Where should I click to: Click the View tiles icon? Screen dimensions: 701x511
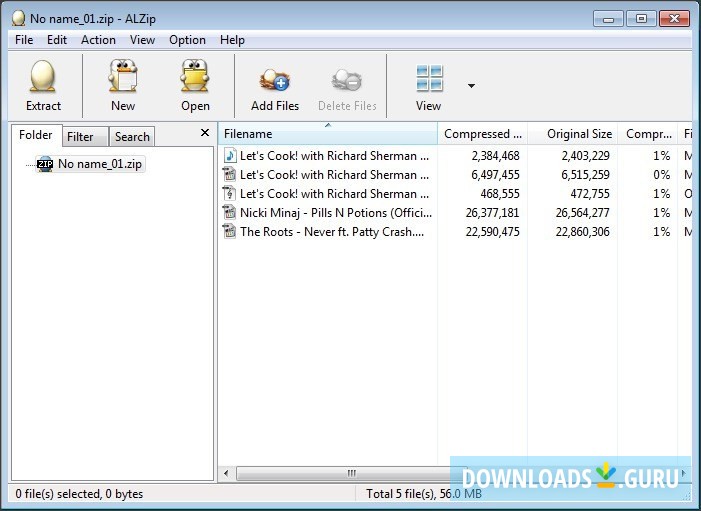tap(429, 78)
